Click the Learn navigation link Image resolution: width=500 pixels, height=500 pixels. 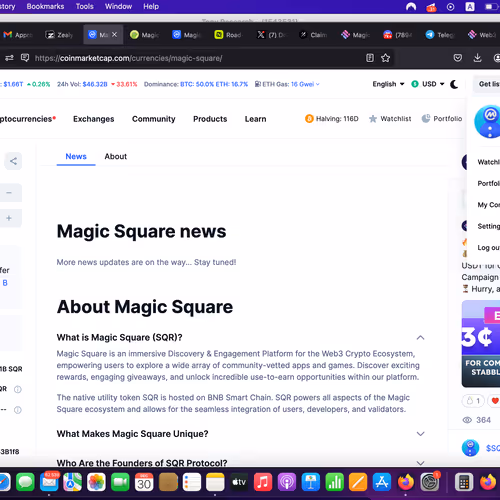(256, 119)
